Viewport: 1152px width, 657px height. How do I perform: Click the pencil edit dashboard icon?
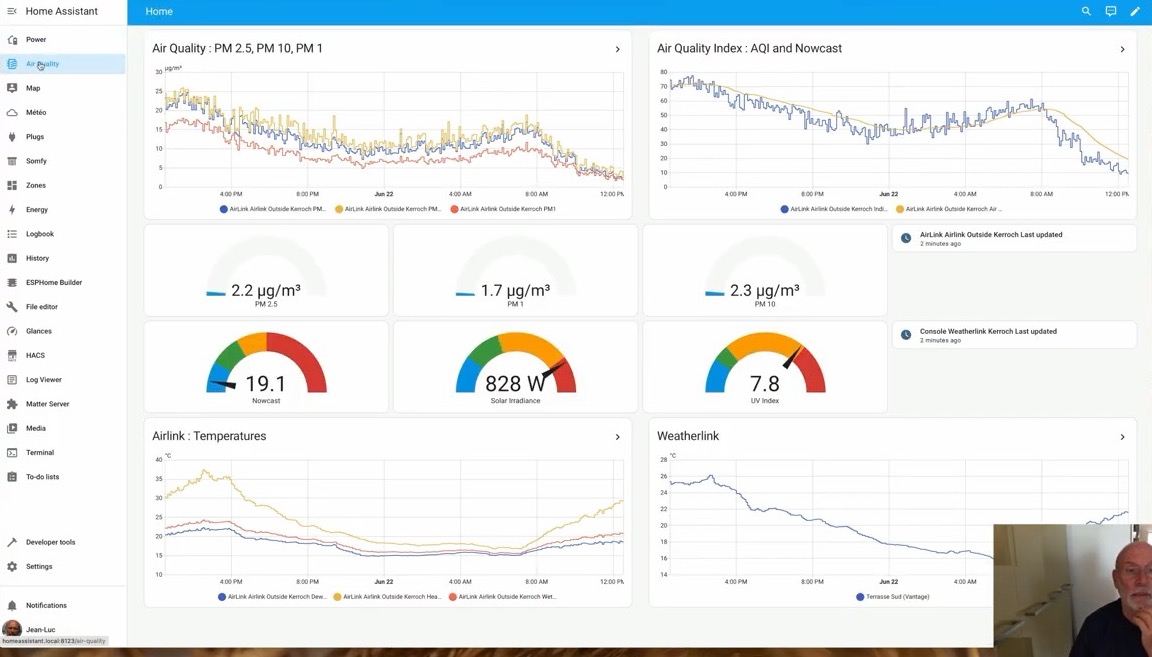1135,11
